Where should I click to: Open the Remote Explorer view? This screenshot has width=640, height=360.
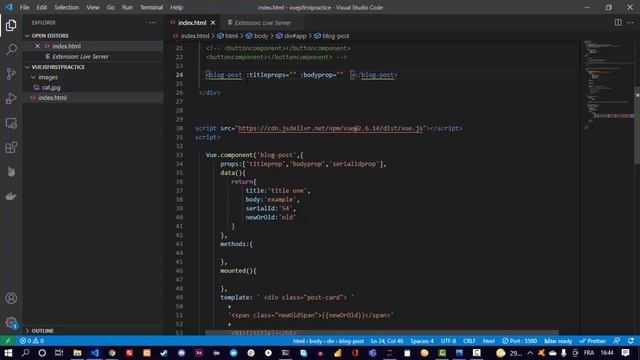(11, 123)
